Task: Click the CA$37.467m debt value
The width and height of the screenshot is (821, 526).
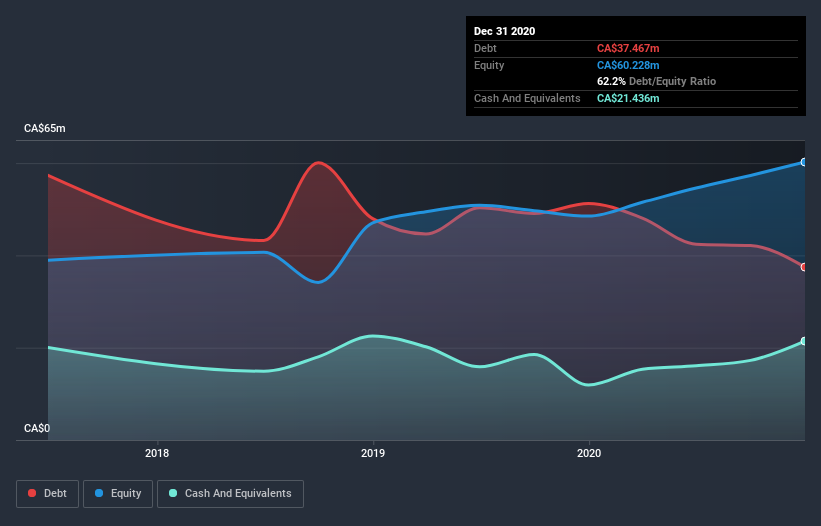Action: click(628, 48)
